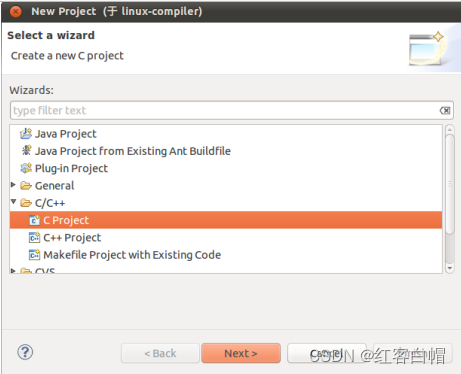This screenshot has height=374, width=461.
Task: Click the Java Project icon
Action: [26, 134]
